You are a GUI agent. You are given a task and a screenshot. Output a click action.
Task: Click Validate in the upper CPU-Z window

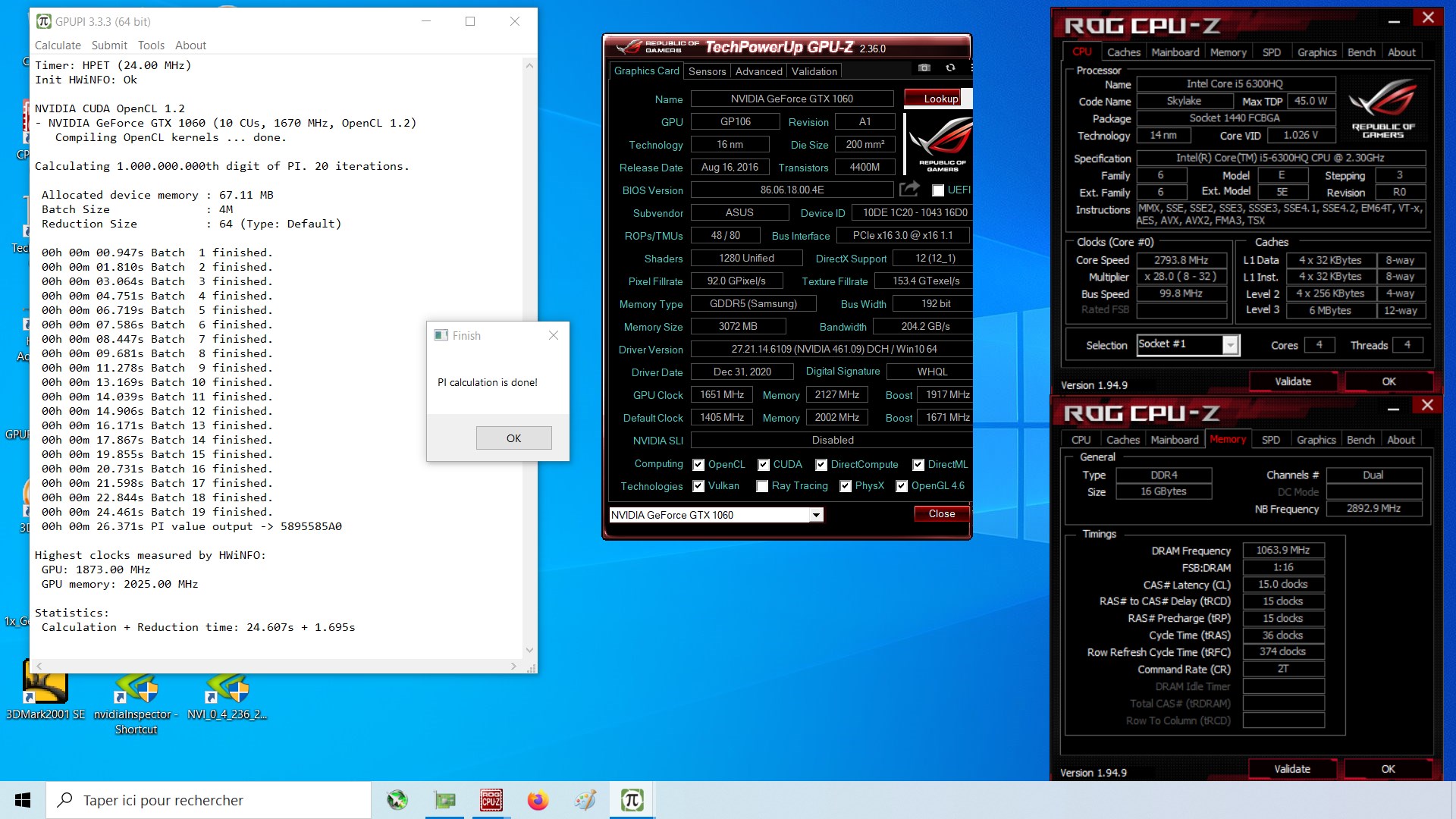(x=1293, y=381)
